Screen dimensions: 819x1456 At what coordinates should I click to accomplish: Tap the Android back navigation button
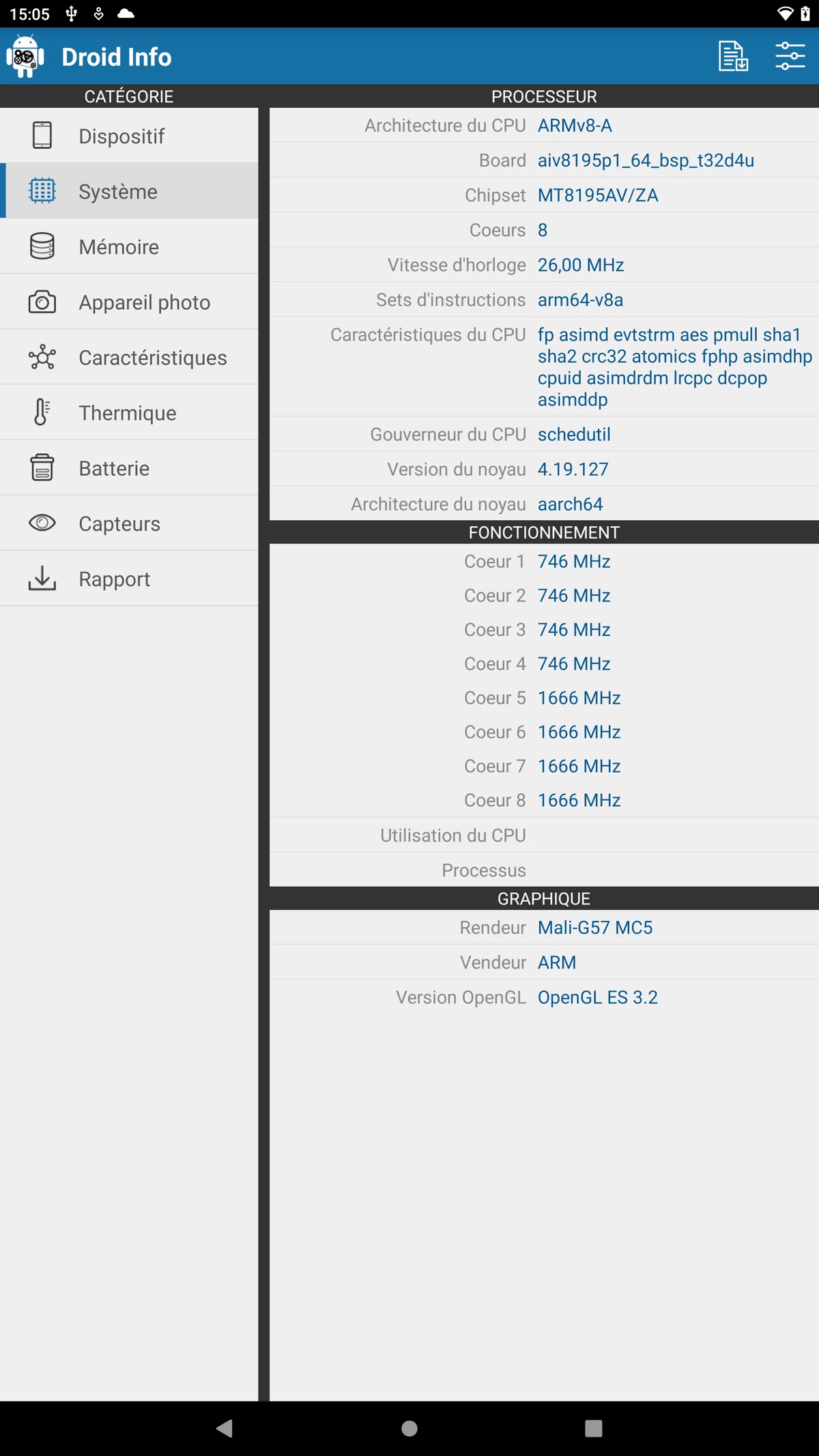225,1428
